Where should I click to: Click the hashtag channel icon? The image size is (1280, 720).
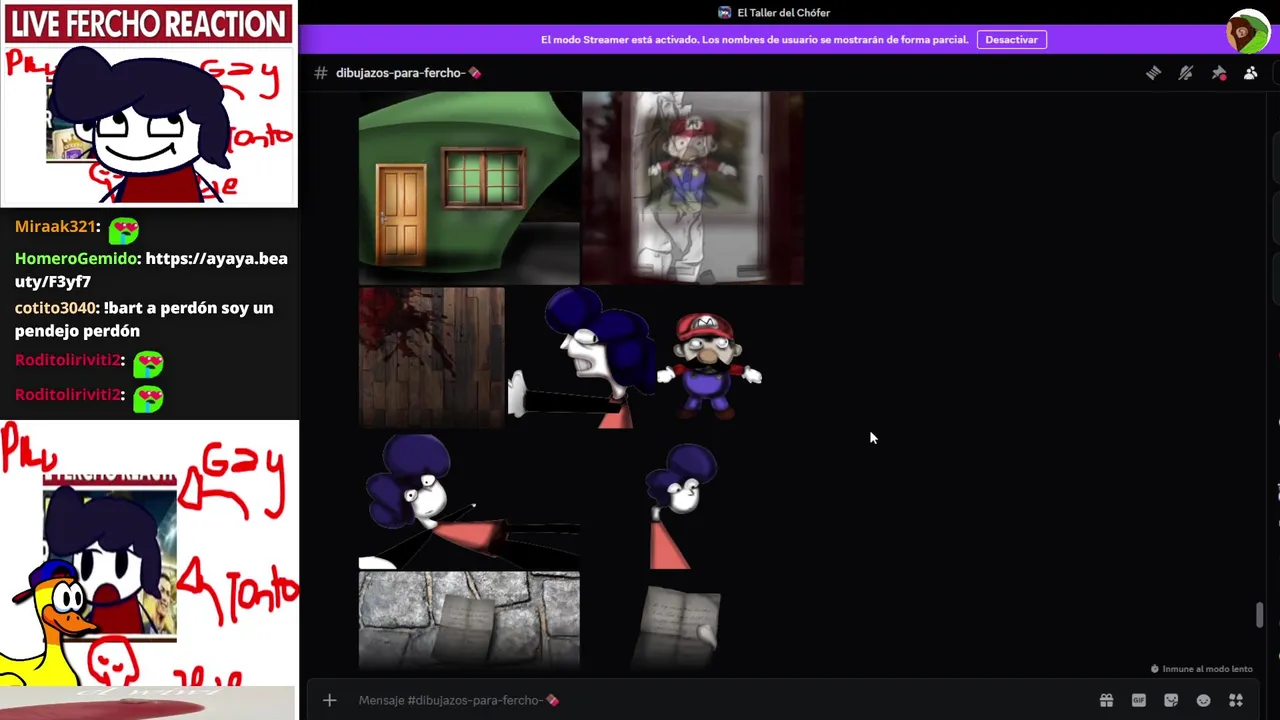320,73
